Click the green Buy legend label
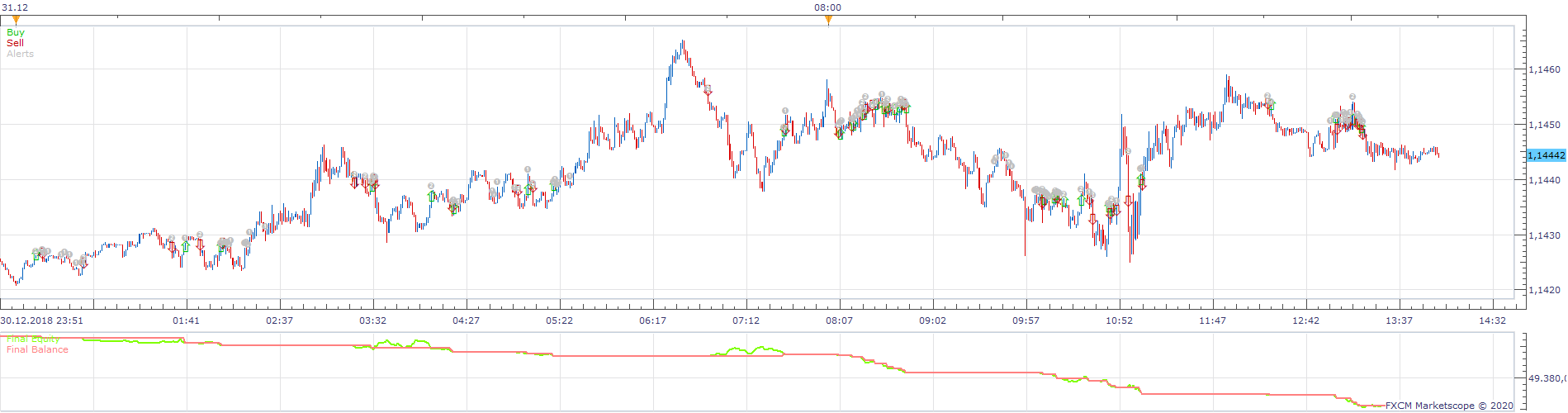 click(16, 32)
